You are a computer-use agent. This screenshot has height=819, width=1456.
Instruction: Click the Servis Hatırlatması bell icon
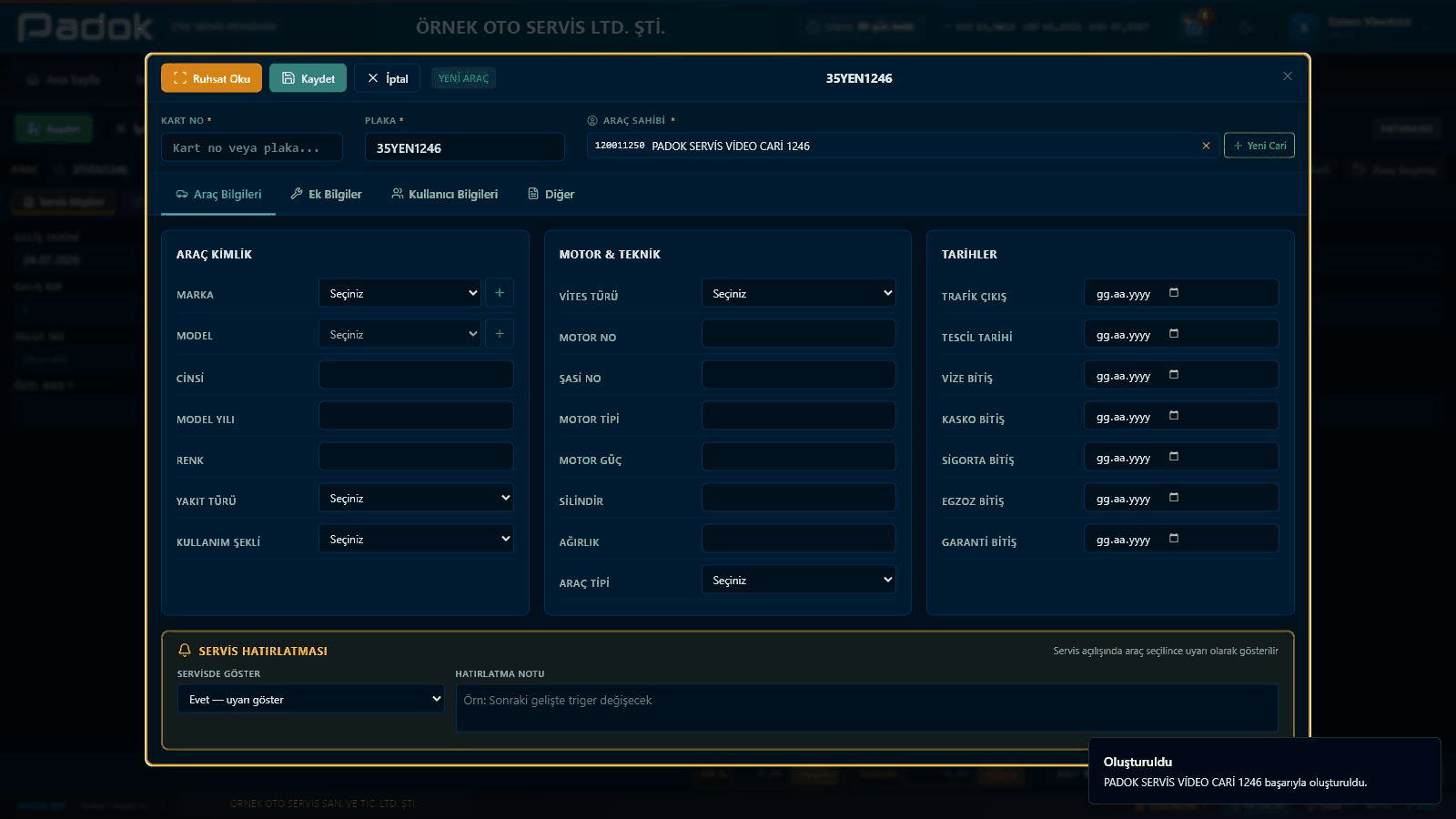pos(185,651)
